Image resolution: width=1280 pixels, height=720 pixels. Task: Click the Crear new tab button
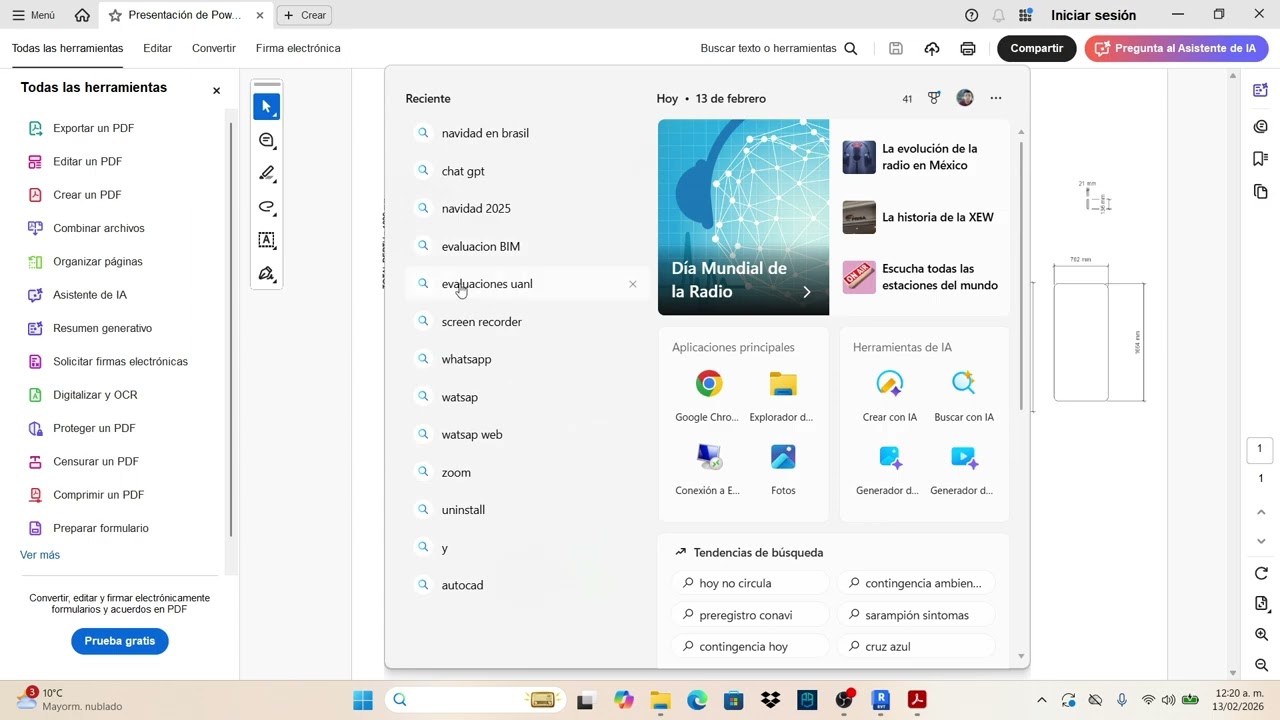[305, 15]
